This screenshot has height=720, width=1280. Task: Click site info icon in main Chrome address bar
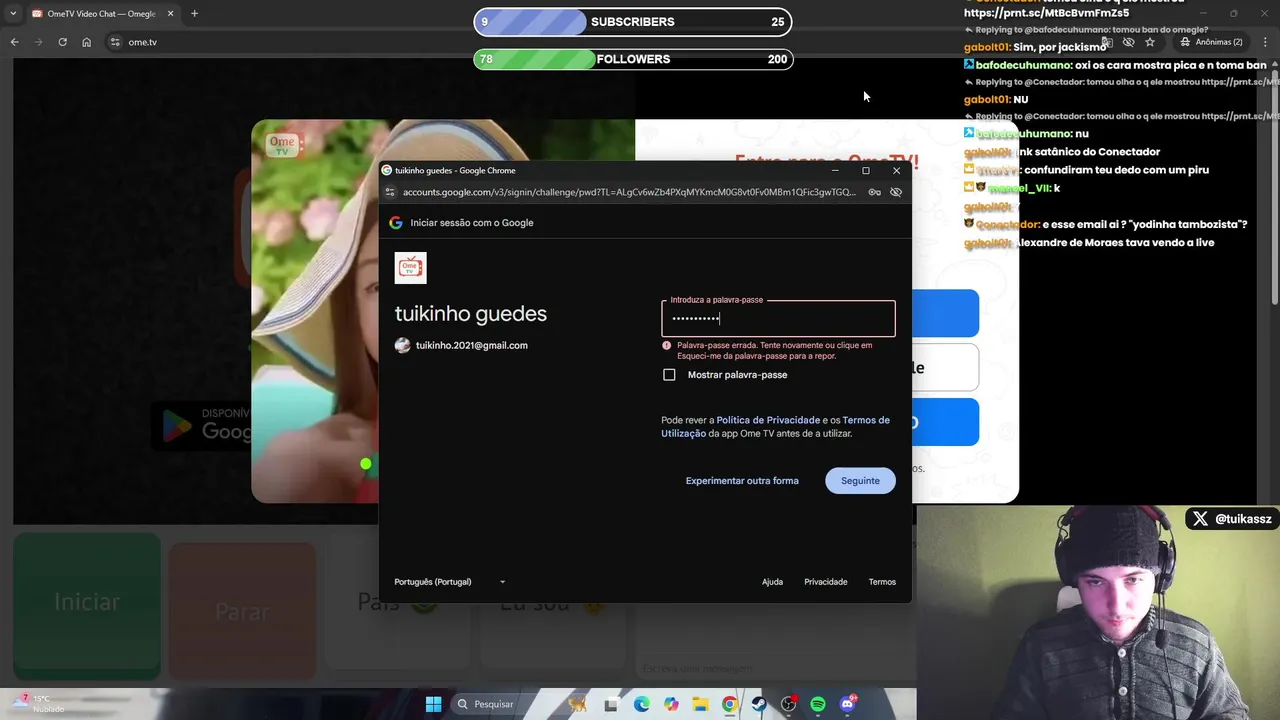115,42
